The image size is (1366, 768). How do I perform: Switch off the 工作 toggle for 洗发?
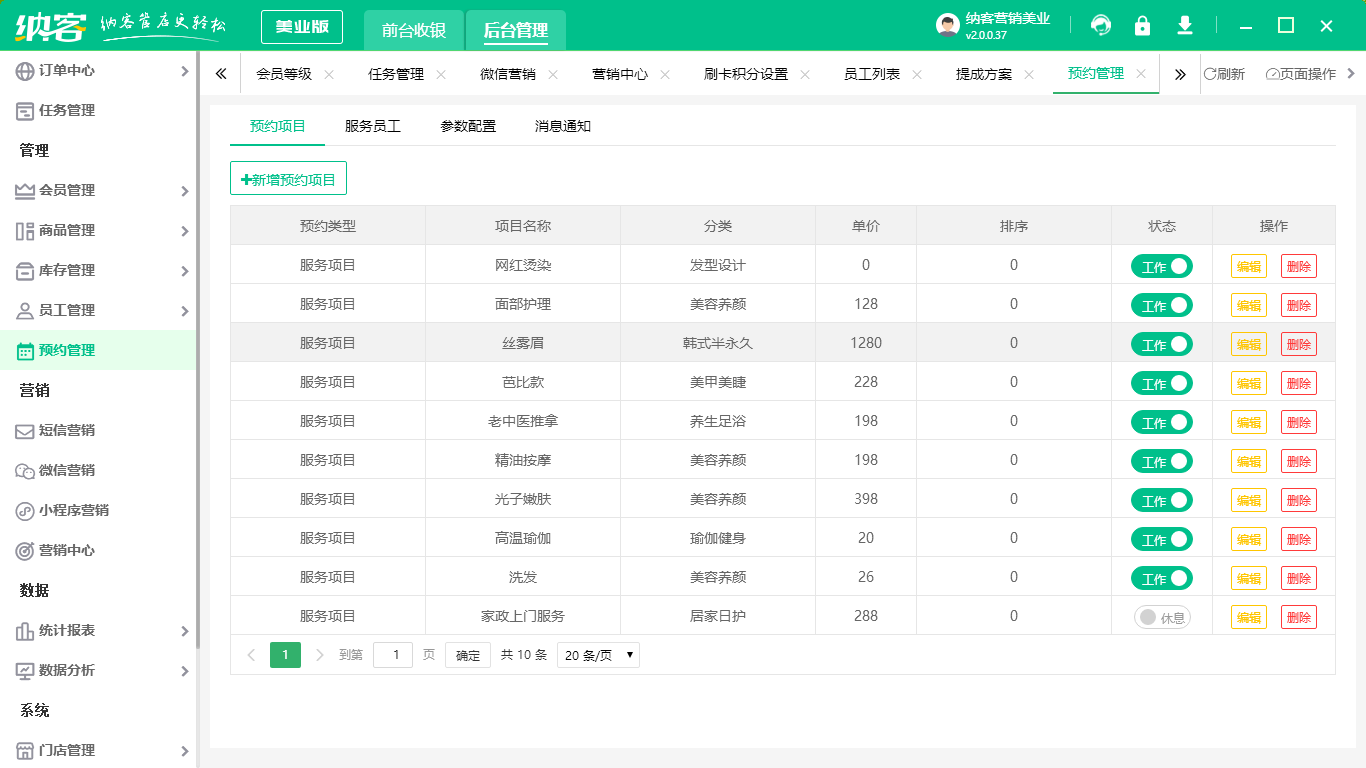tap(1161, 577)
